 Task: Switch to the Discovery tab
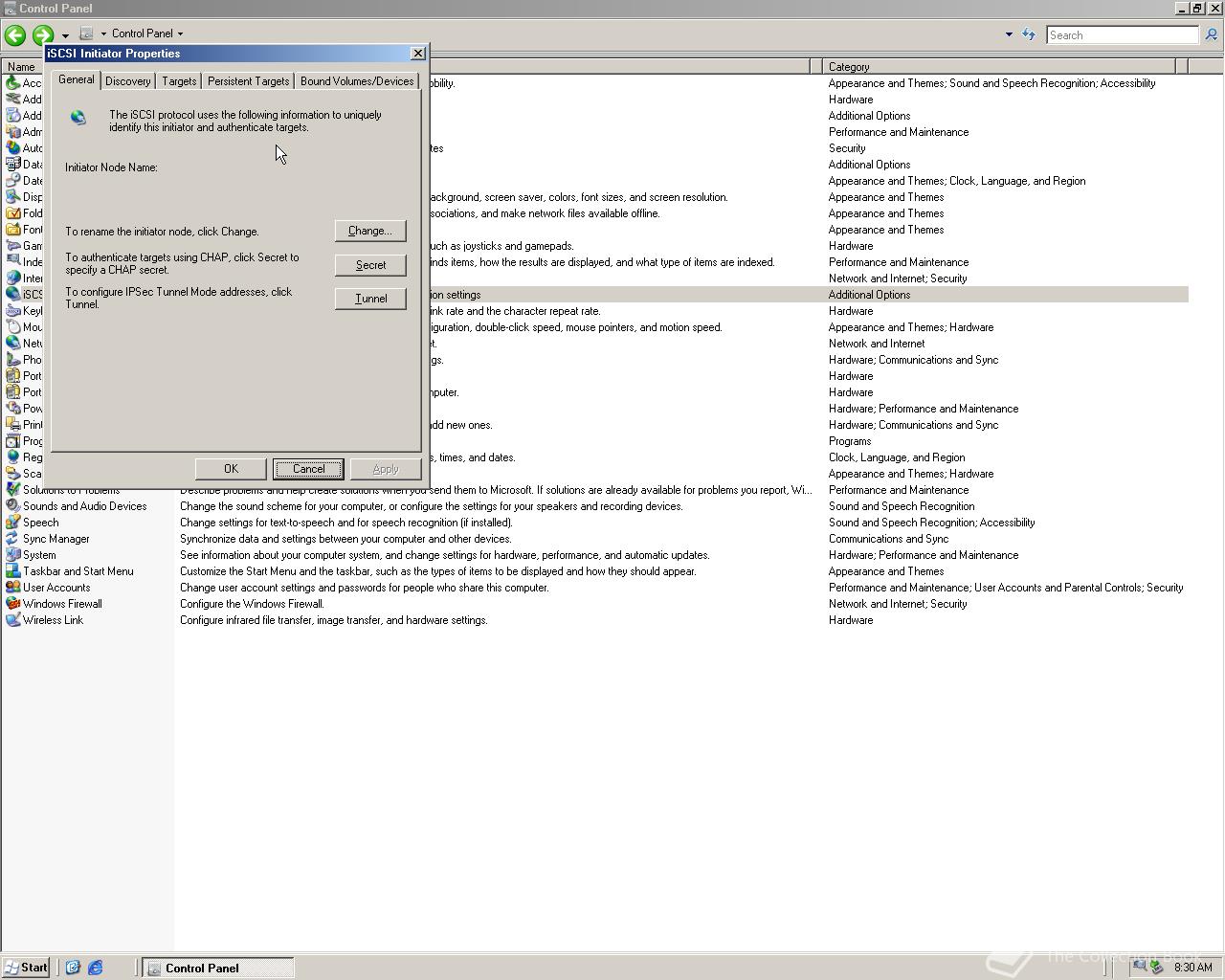[127, 81]
